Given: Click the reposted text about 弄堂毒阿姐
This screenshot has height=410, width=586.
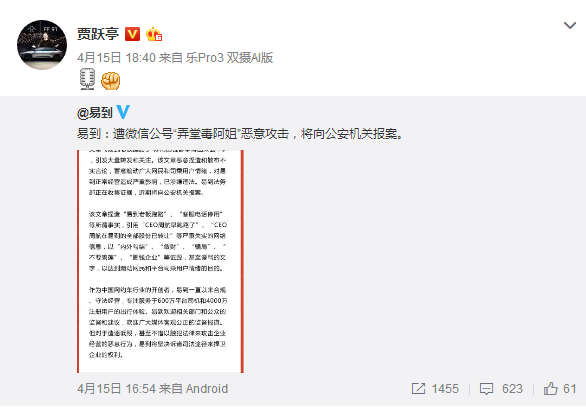Looking at the screenshot, I should (x=241, y=133).
